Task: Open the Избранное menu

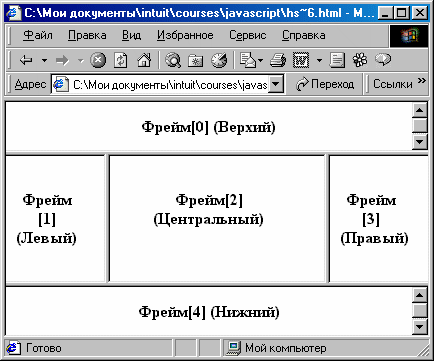Action: (x=185, y=35)
